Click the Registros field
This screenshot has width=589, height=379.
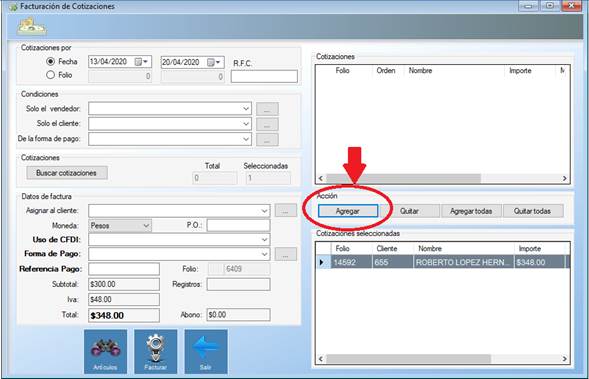coord(238,284)
